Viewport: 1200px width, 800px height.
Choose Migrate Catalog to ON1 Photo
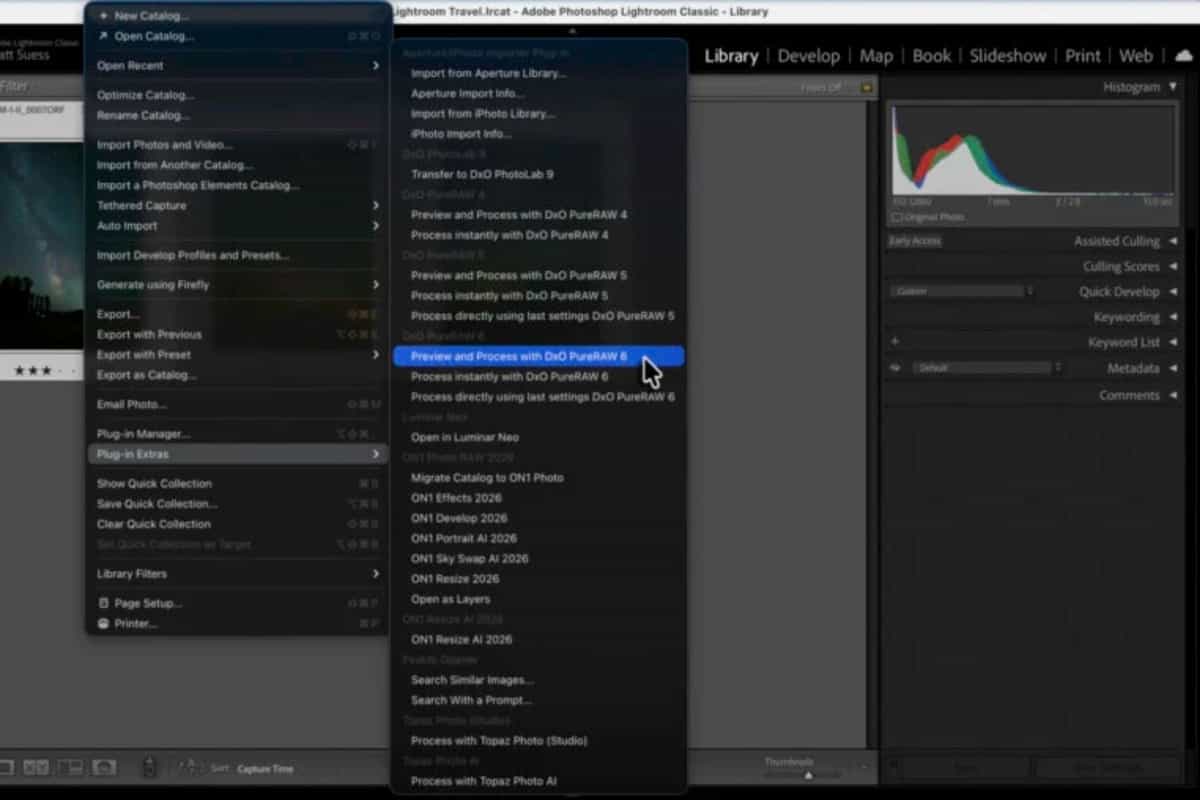(539, 477)
